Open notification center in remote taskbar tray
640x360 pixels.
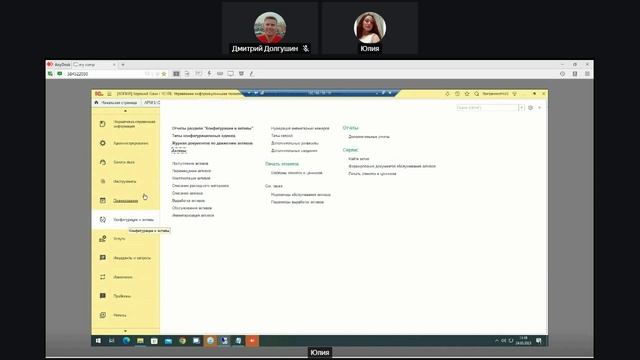pyautogui.click(x=539, y=341)
